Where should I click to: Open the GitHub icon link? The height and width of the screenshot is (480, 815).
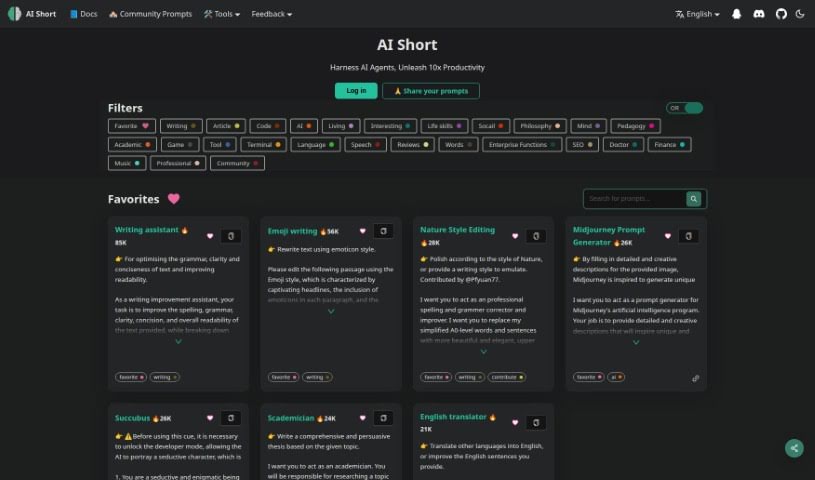(x=781, y=14)
